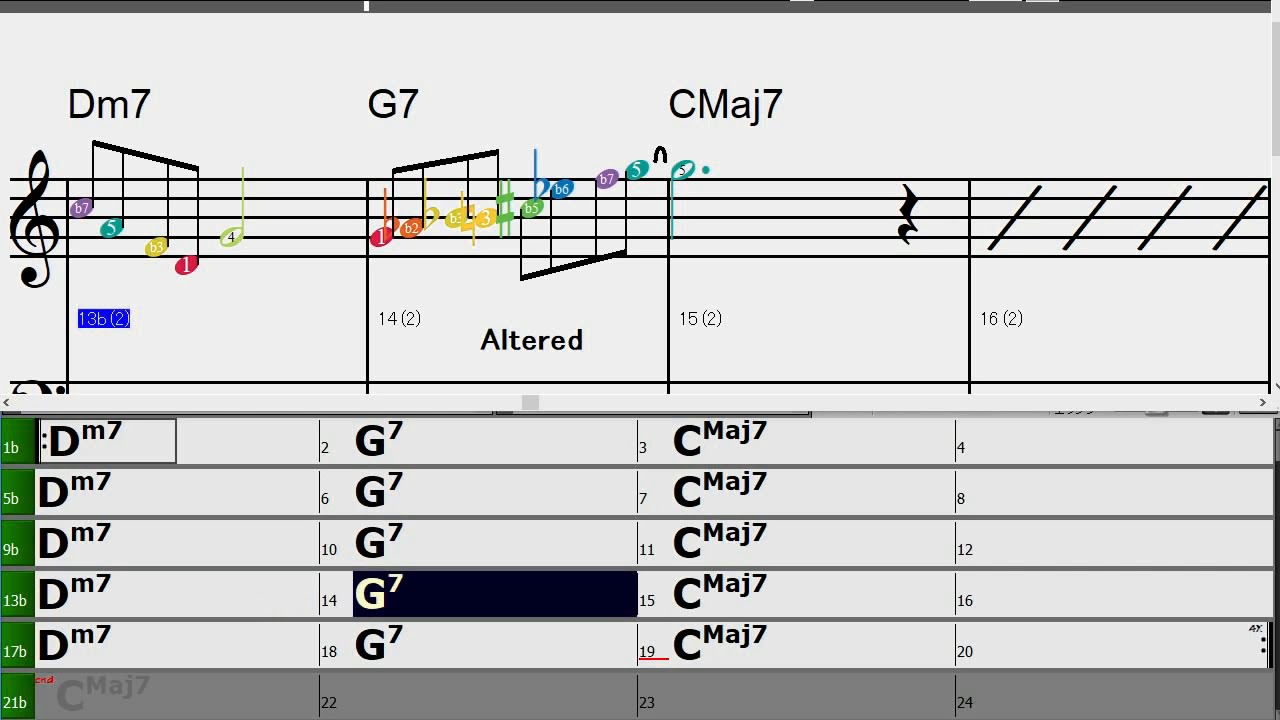Click bar number 22 in chord sheet

coord(329,703)
